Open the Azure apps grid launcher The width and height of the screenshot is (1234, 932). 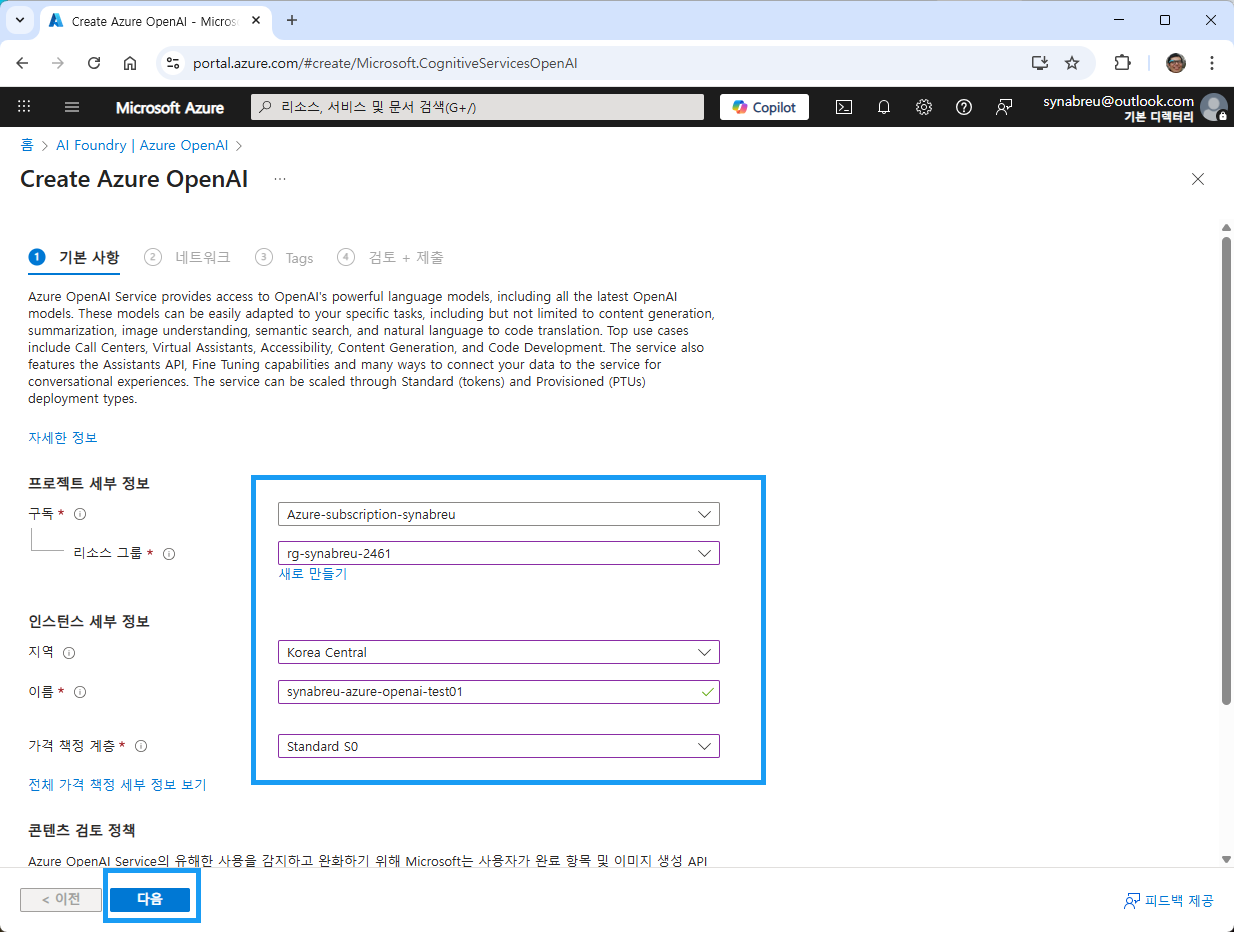coord(25,107)
